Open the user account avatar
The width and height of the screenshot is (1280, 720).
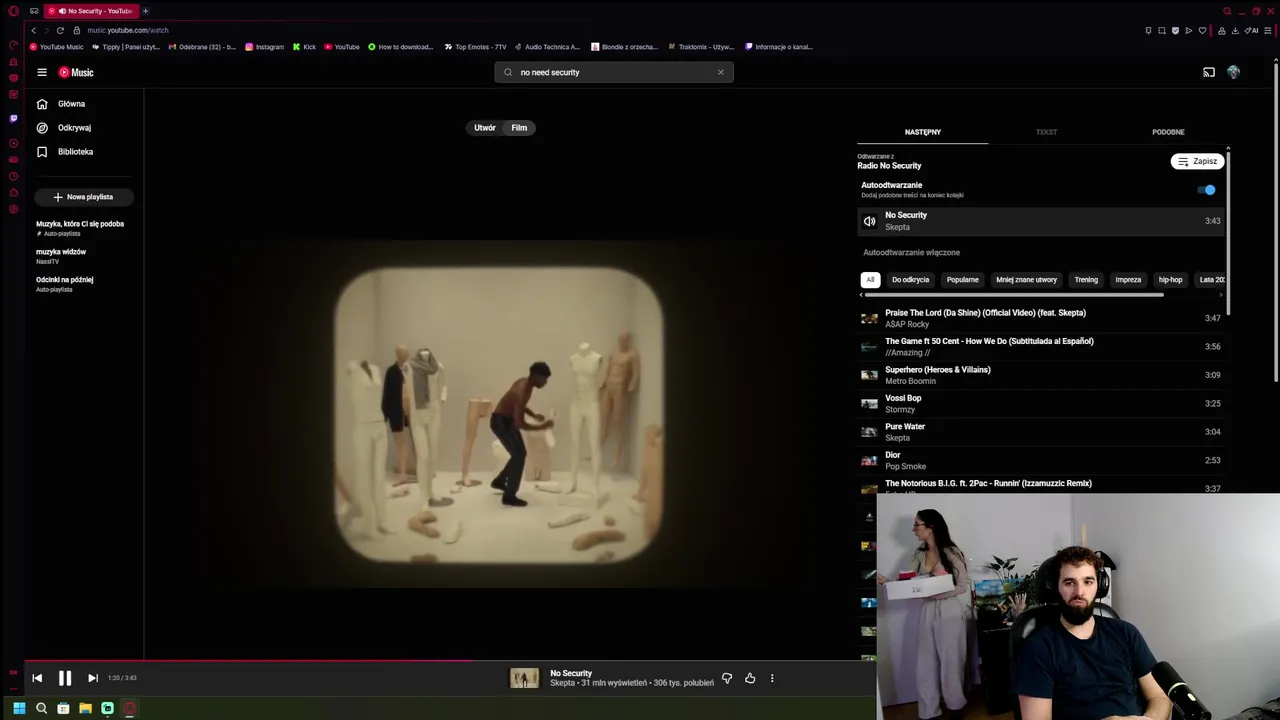(1233, 72)
